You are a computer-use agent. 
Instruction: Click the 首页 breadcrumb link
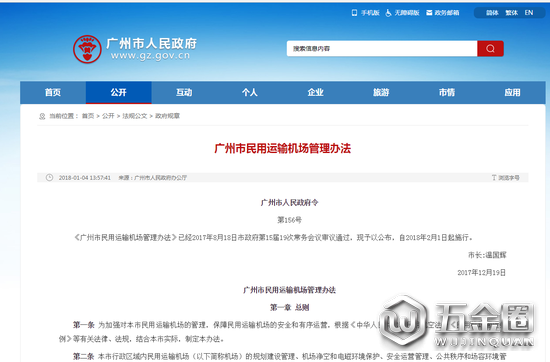click(x=88, y=116)
